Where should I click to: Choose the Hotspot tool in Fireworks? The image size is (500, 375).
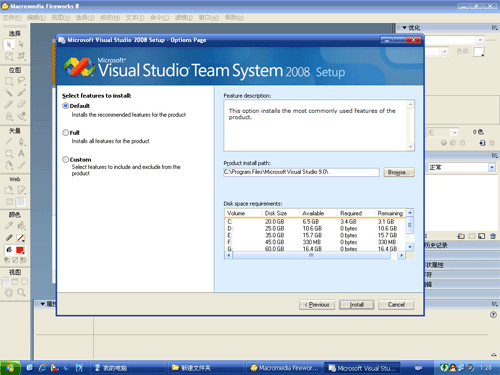click(9, 190)
